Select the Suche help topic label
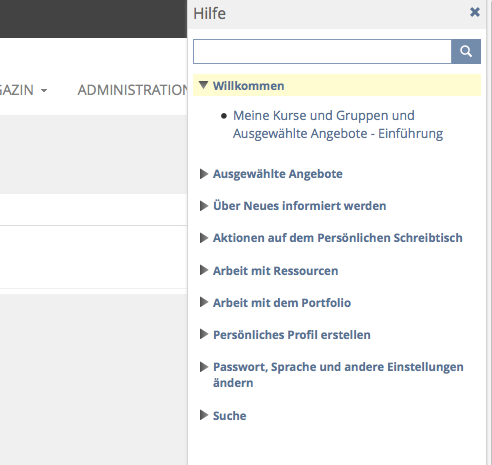 [230, 416]
